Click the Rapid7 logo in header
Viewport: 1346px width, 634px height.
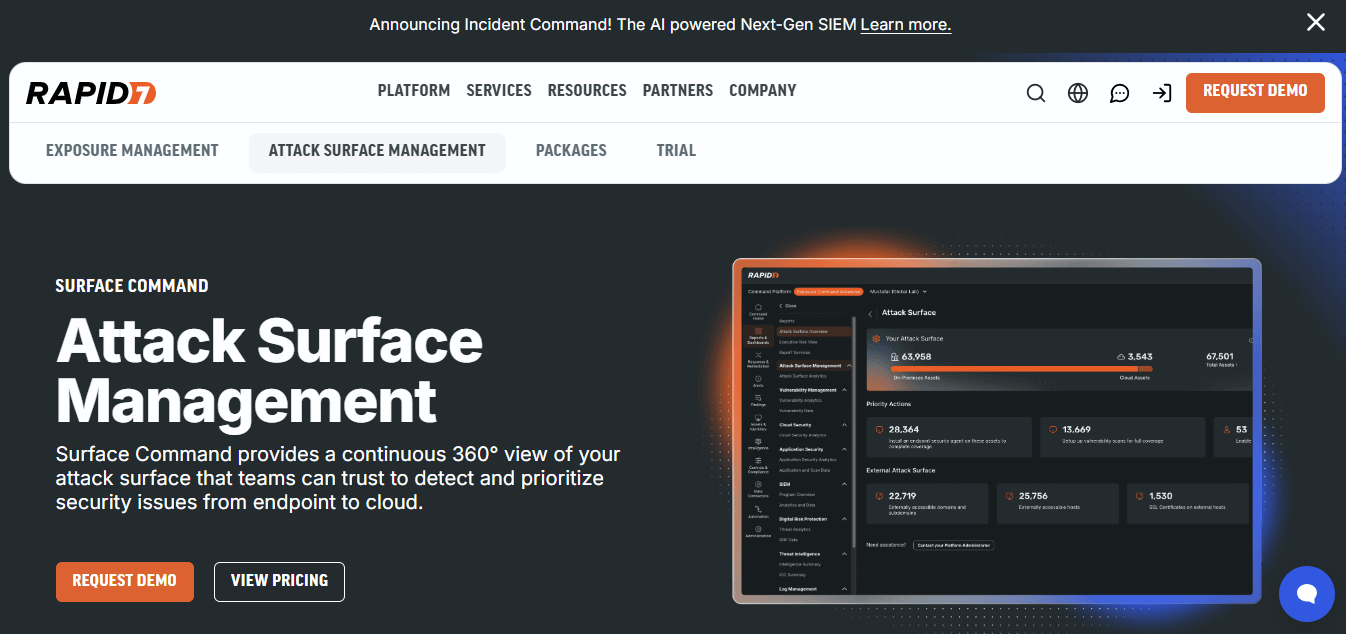[x=91, y=93]
